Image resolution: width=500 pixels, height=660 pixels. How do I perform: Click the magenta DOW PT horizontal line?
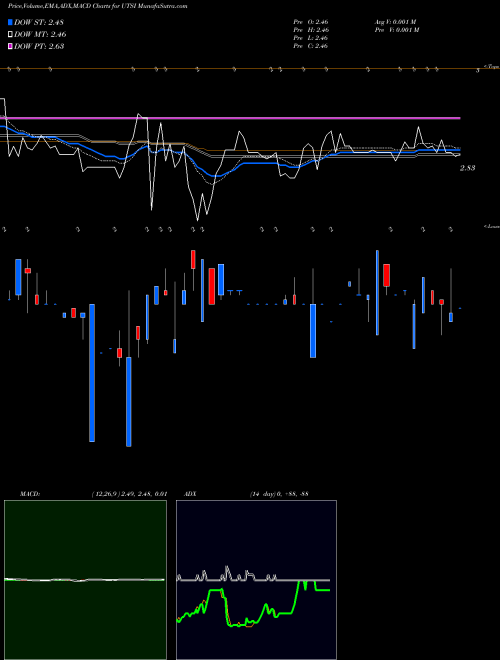point(230,118)
